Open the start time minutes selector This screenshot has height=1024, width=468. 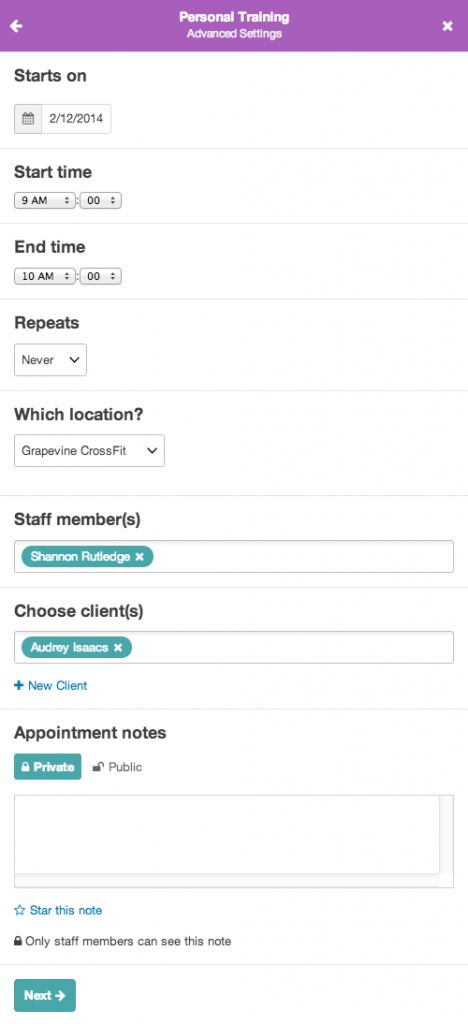(101, 201)
